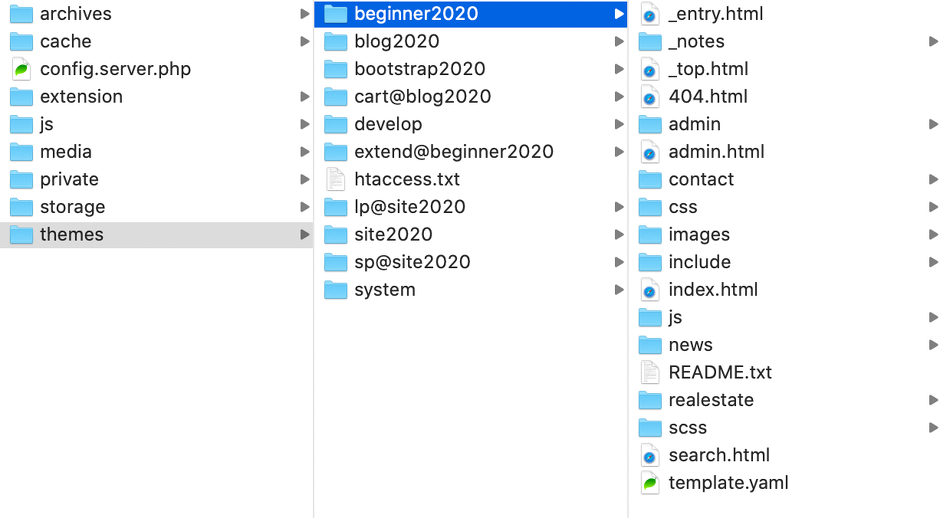Open the _notes folder
The width and height of the screenshot is (940, 518).
pos(696,42)
